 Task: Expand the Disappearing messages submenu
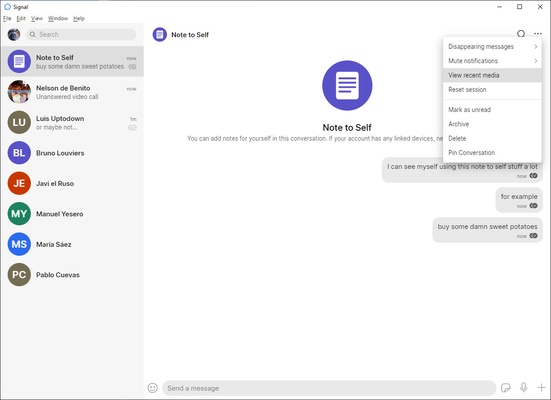(x=492, y=46)
